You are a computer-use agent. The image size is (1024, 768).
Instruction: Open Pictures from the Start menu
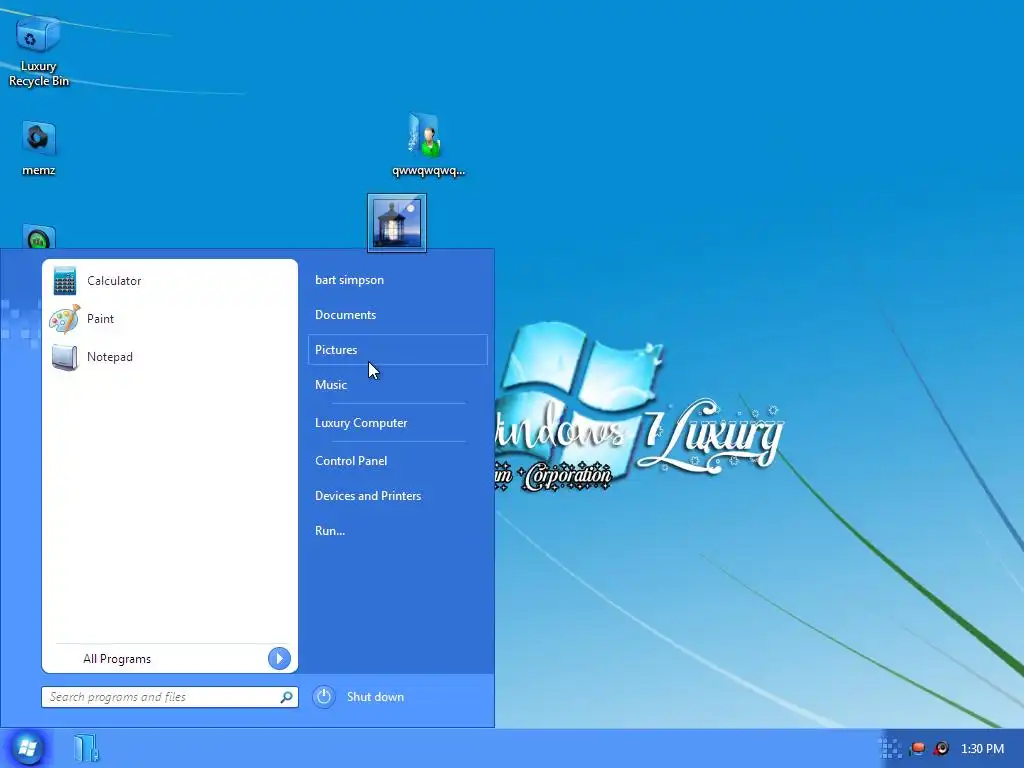tap(397, 349)
